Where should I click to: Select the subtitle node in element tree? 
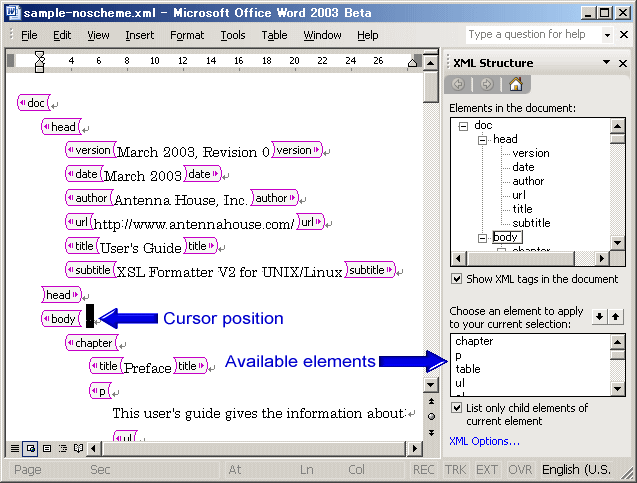click(531, 223)
